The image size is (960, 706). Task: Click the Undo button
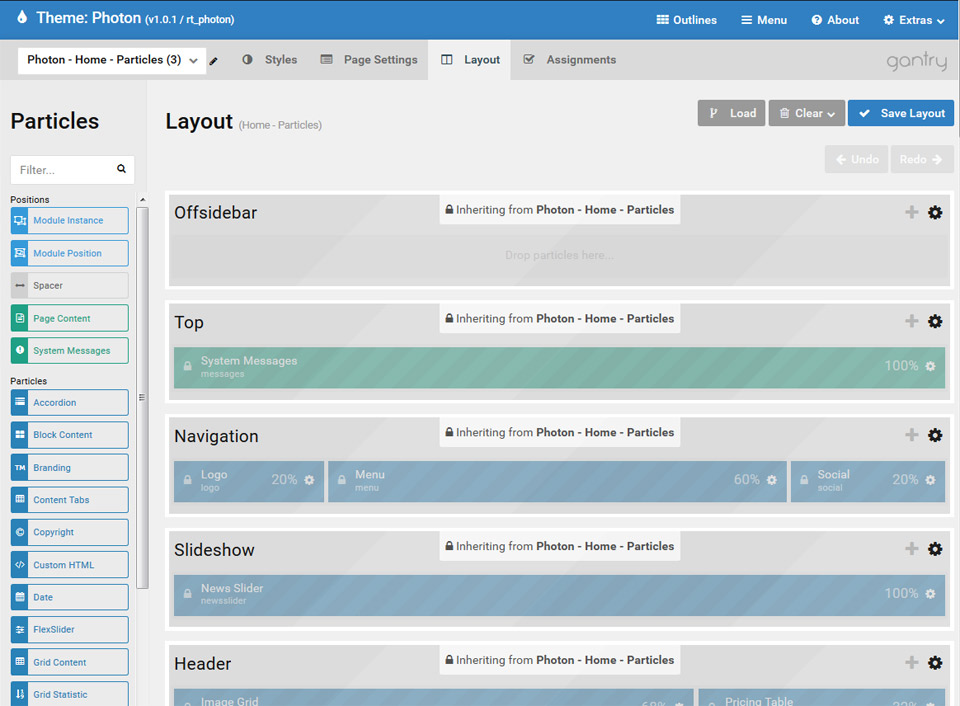tap(857, 159)
